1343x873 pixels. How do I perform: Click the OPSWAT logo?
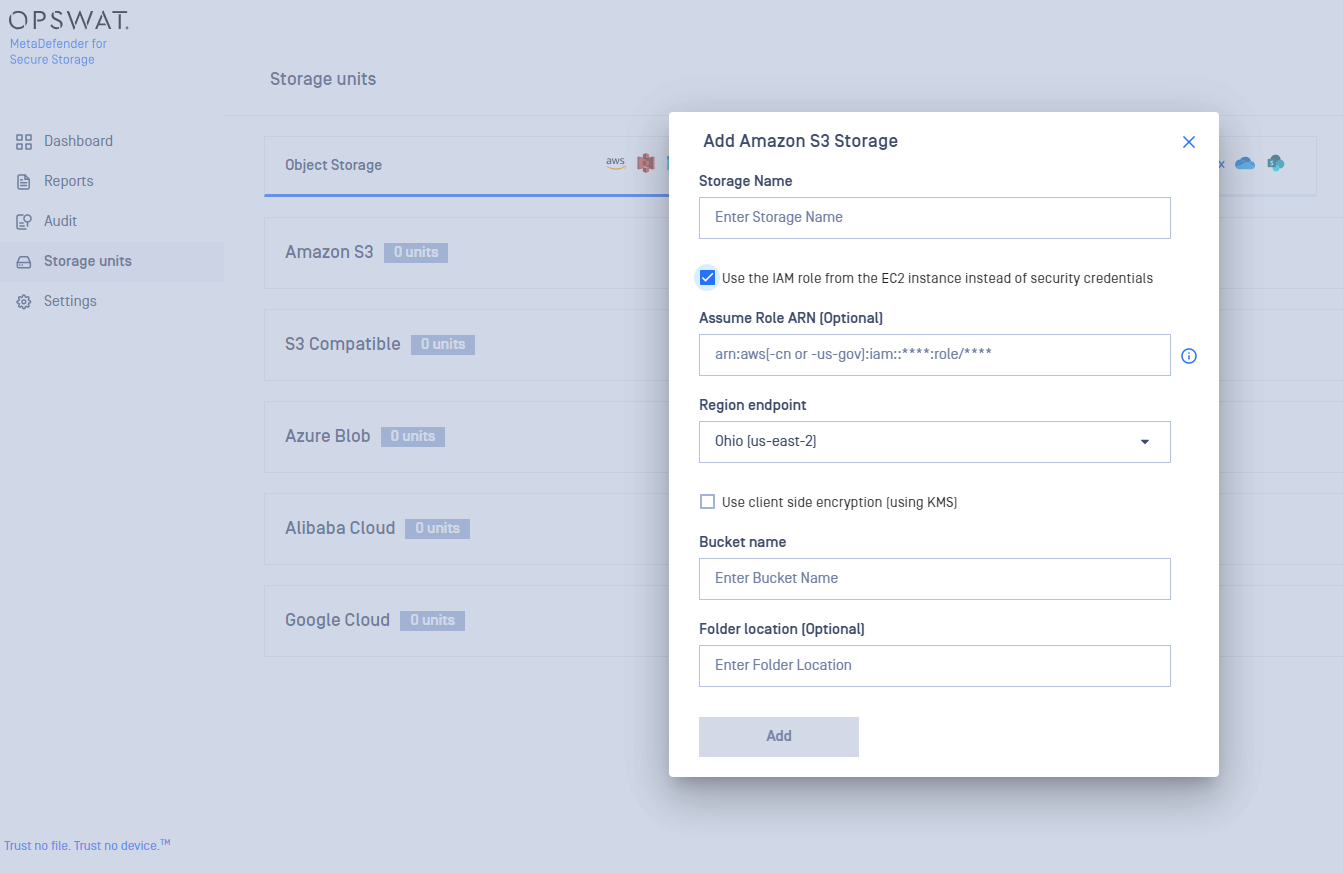point(69,20)
